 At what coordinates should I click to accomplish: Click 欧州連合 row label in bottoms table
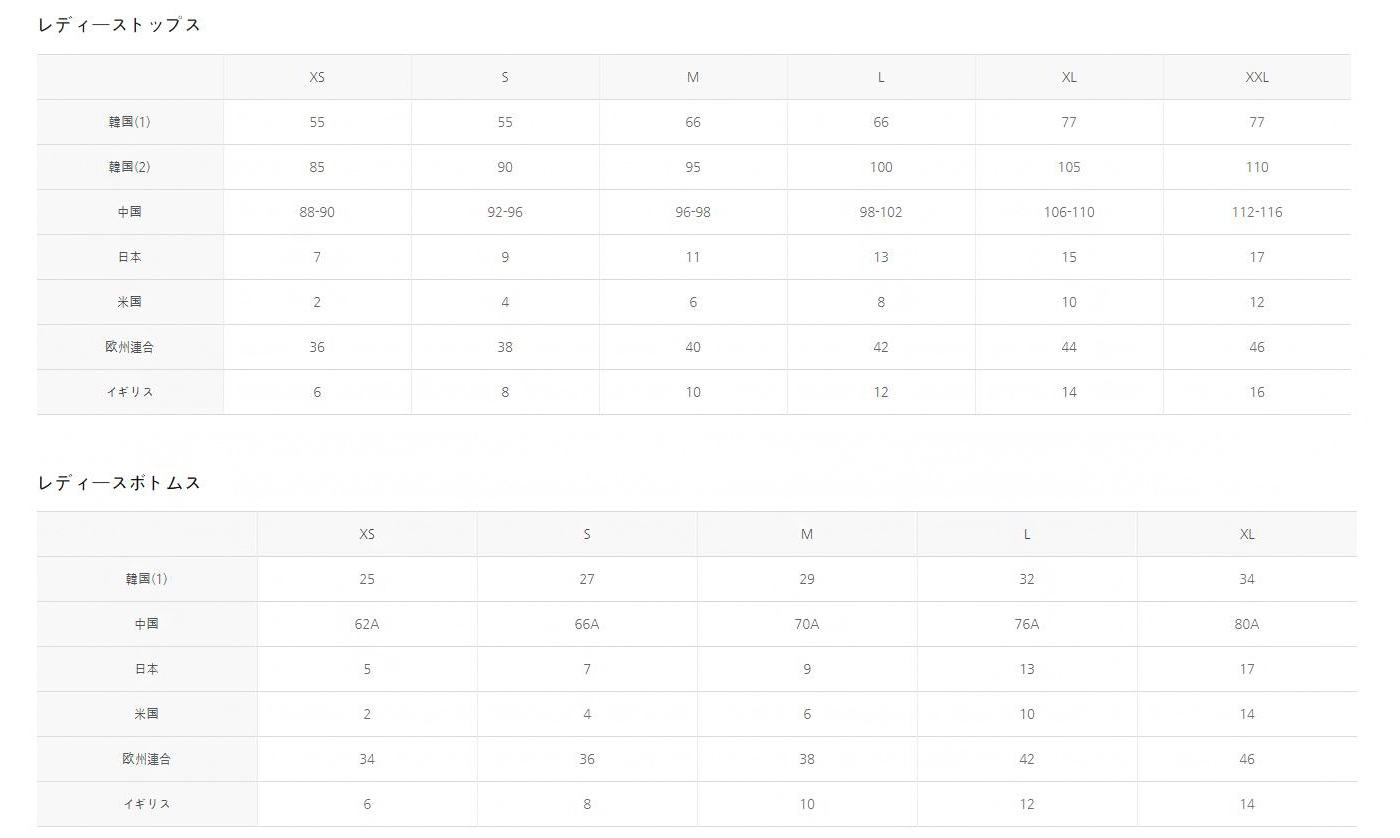pyautogui.click(x=147, y=759)
